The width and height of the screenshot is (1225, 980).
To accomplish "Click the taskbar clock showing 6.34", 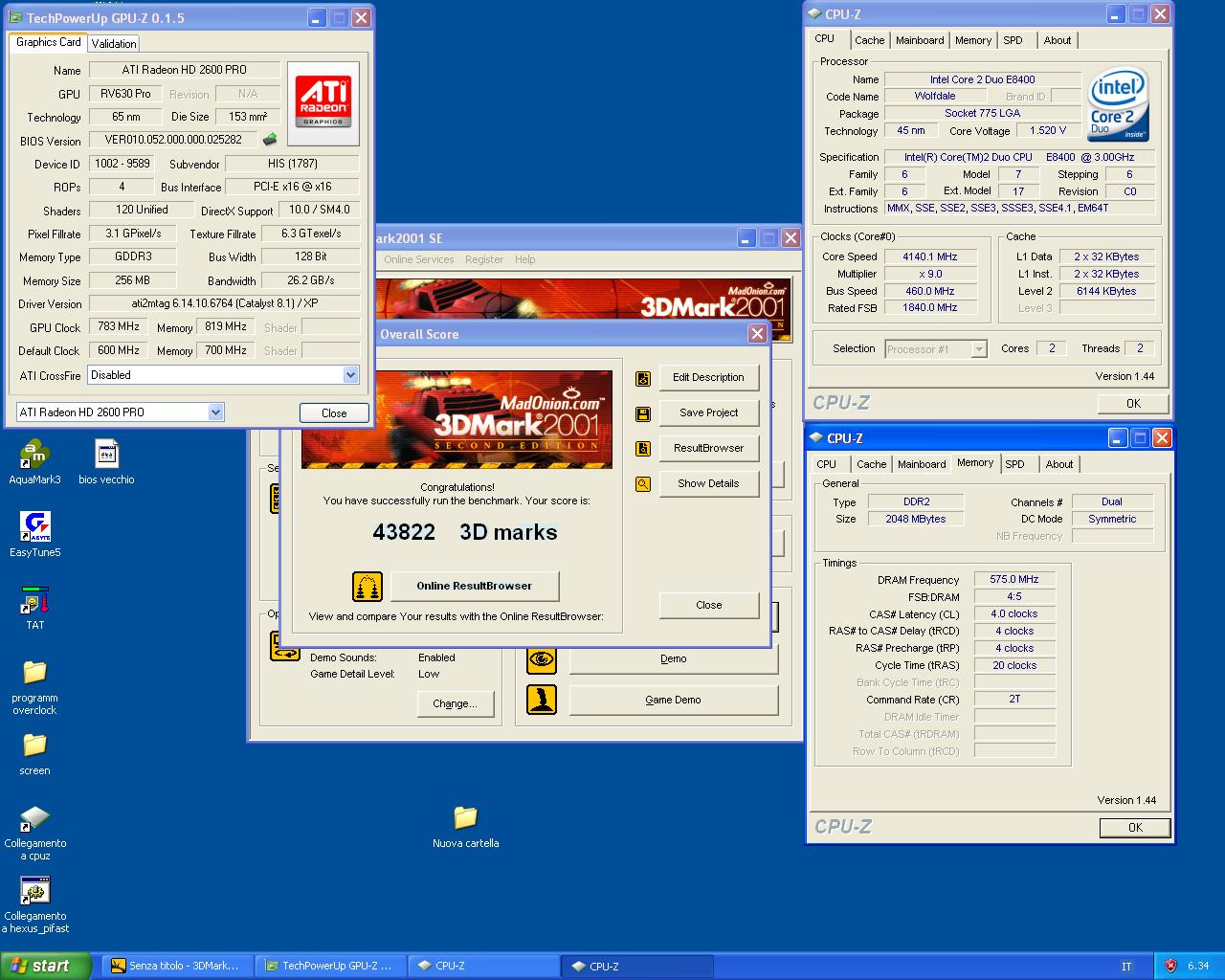I will click(x=1198, y=967).
